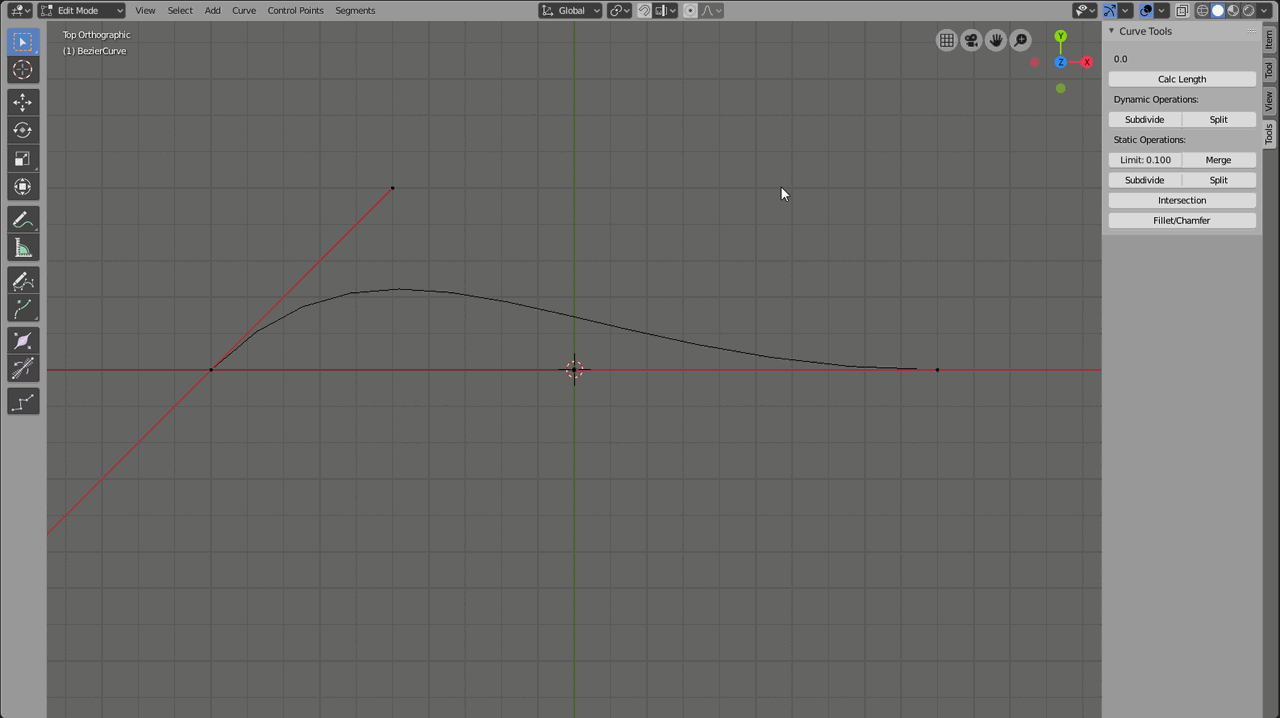Select the Rotate tool
Image resolution: width=1280 pixels, height=718 pixels.
23,129
